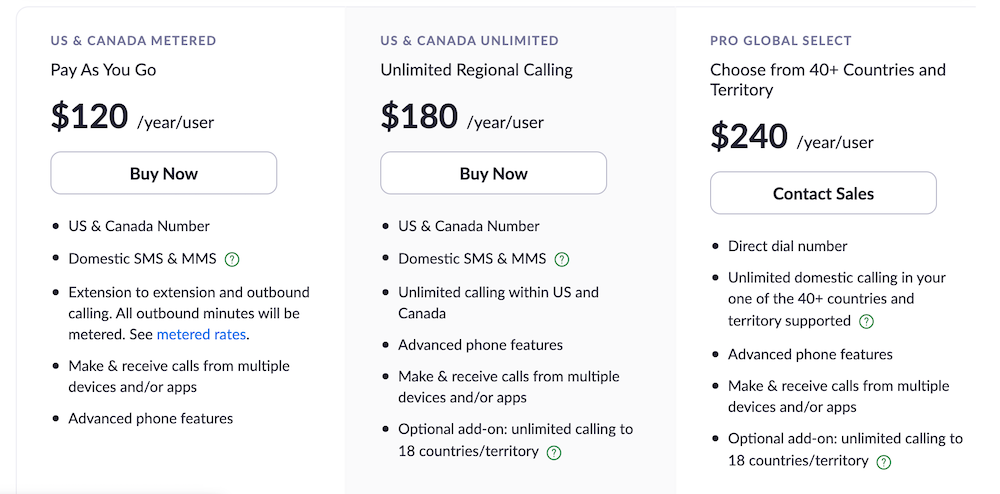Image resolution: width=1000 pixels, height=494 pixels.
Task: Open help icon for Unlimited plan's 18 countries add-on
Action: pyautogui.click(x=554, y=453)
